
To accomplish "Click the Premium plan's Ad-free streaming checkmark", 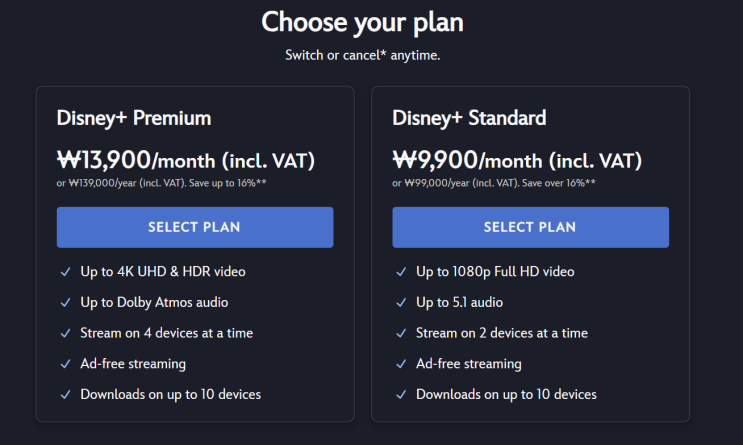I will click(x=65, y=364).
